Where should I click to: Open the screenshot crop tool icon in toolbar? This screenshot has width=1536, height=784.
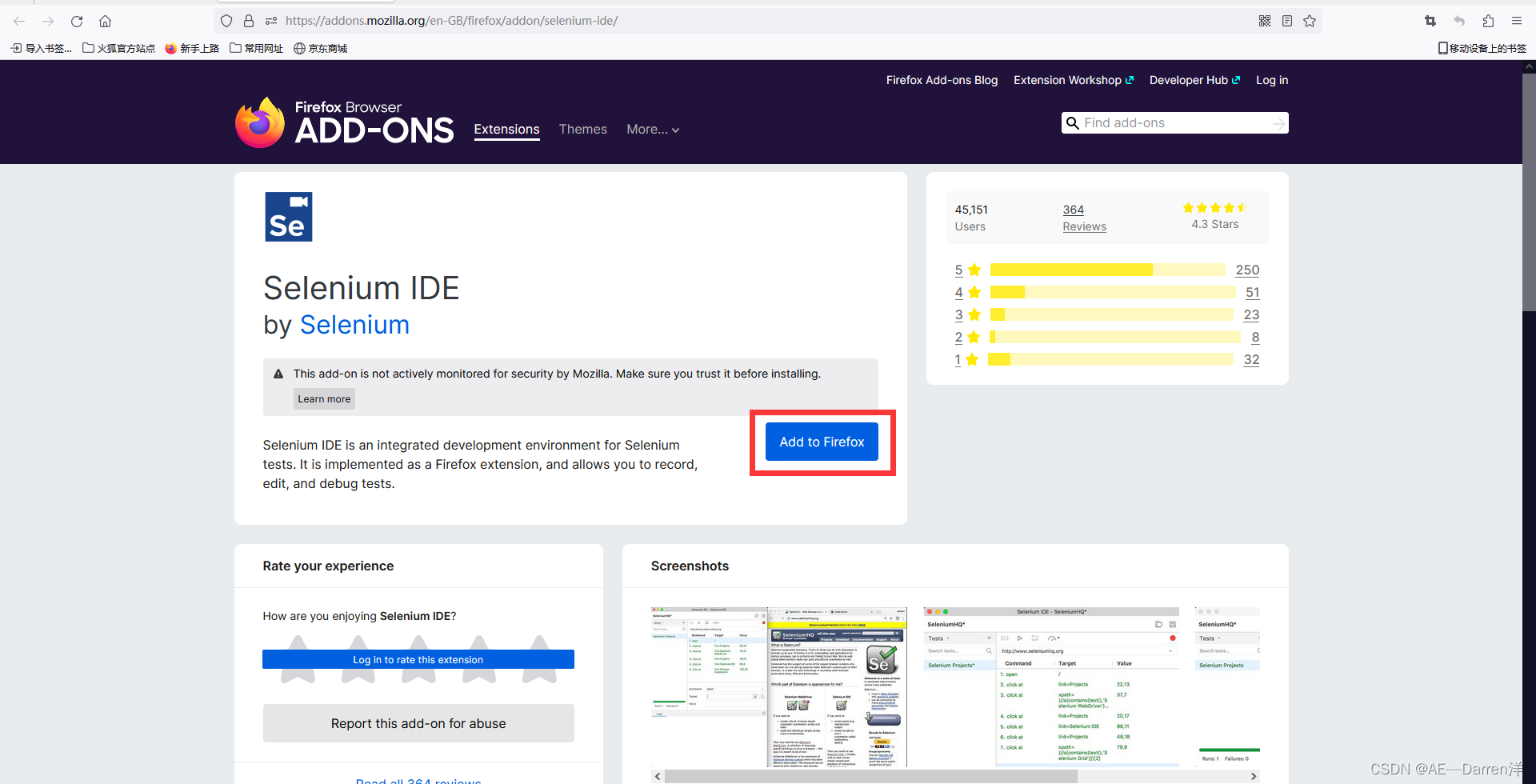tap(1430, 21)
